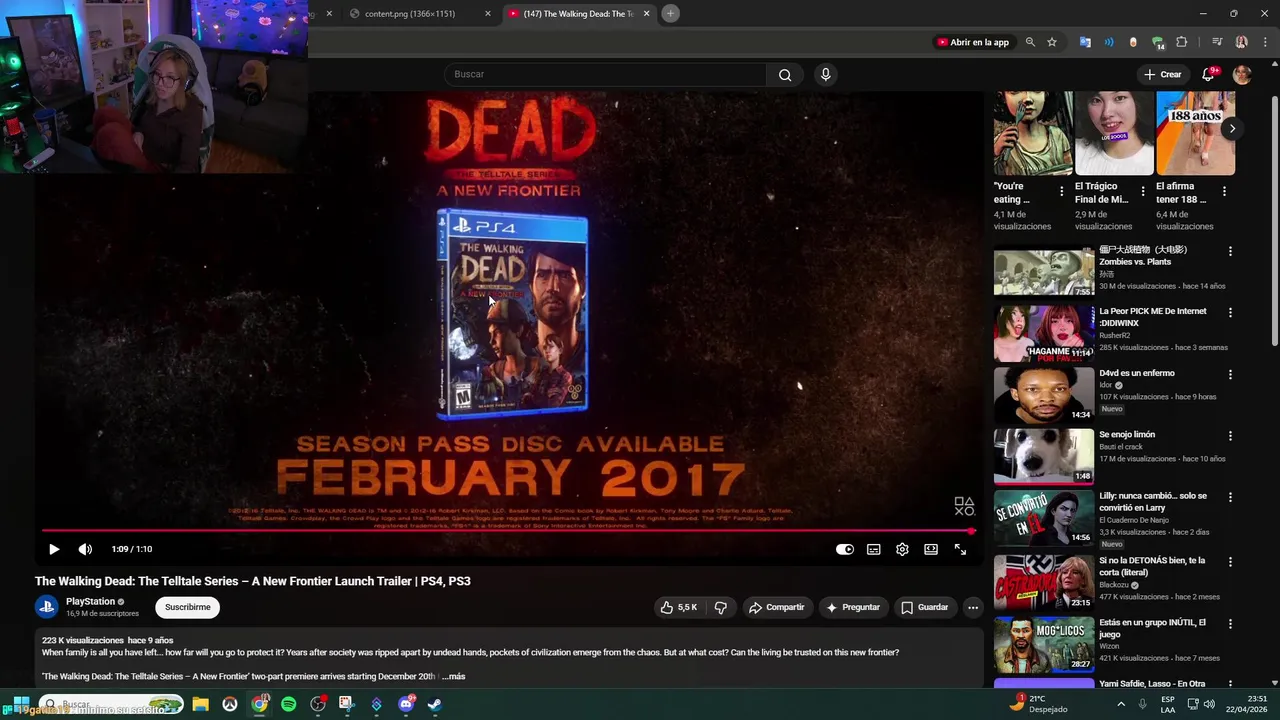Start voice search with microphone icon

825,74
